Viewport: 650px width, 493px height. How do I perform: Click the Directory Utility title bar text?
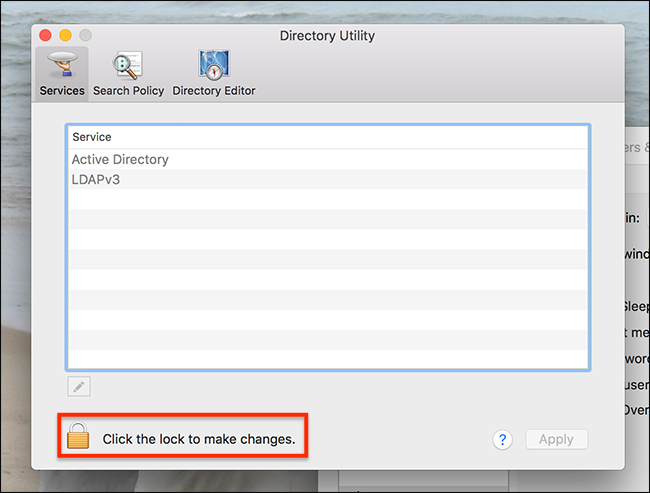[327, 36]
